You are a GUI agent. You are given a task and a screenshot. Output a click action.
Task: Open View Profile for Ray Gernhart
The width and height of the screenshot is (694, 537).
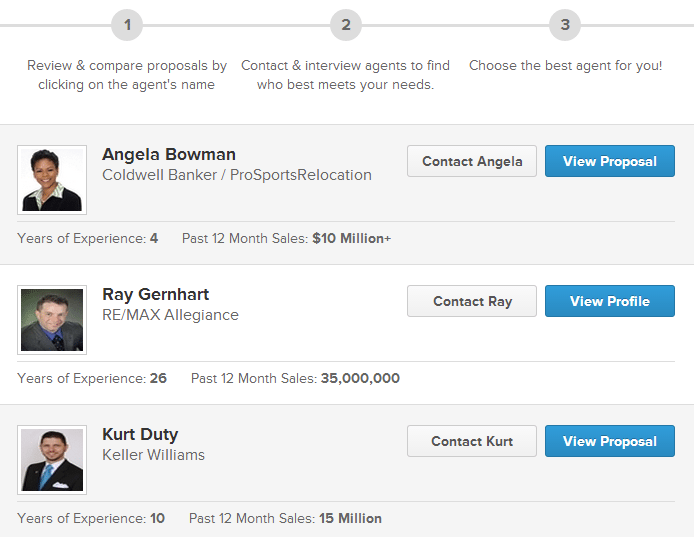609,301
